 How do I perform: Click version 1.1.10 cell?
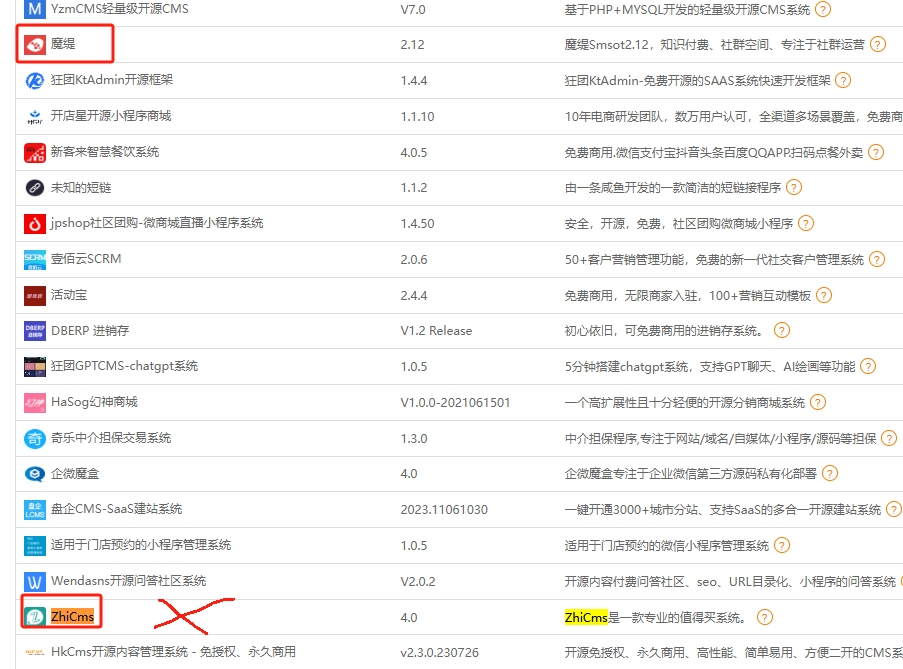point(418,116)
